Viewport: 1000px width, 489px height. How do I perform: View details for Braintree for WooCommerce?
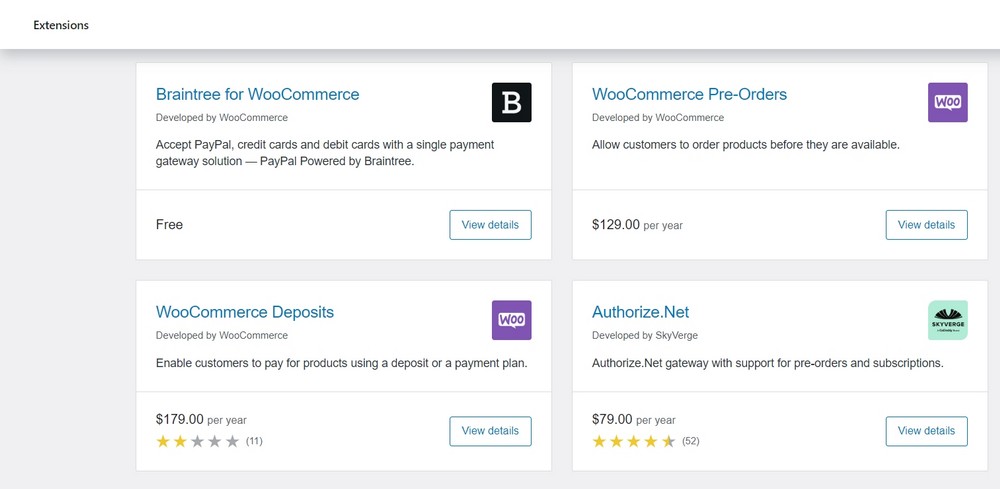490,225
